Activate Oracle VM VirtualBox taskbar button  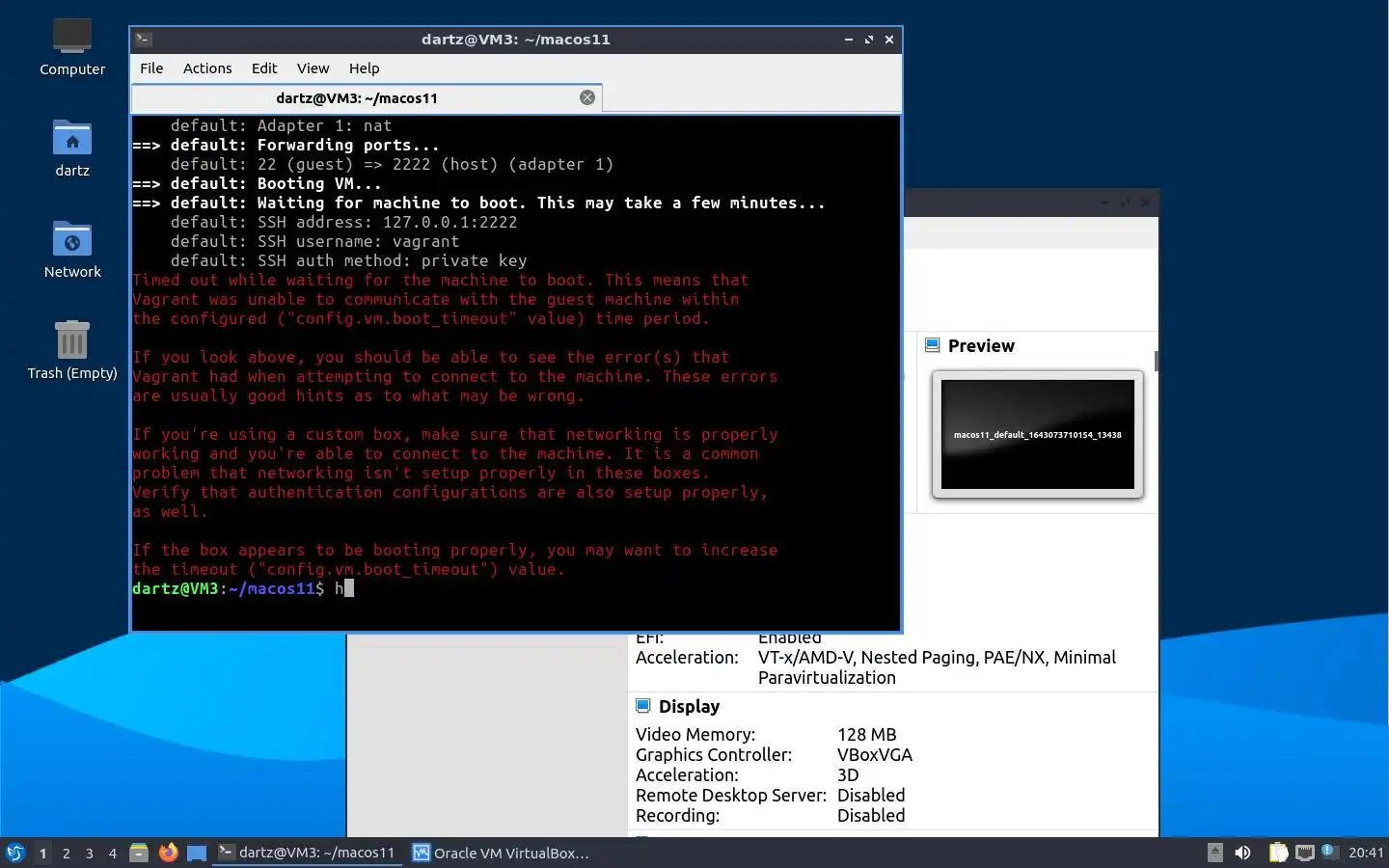coord(503,853)
